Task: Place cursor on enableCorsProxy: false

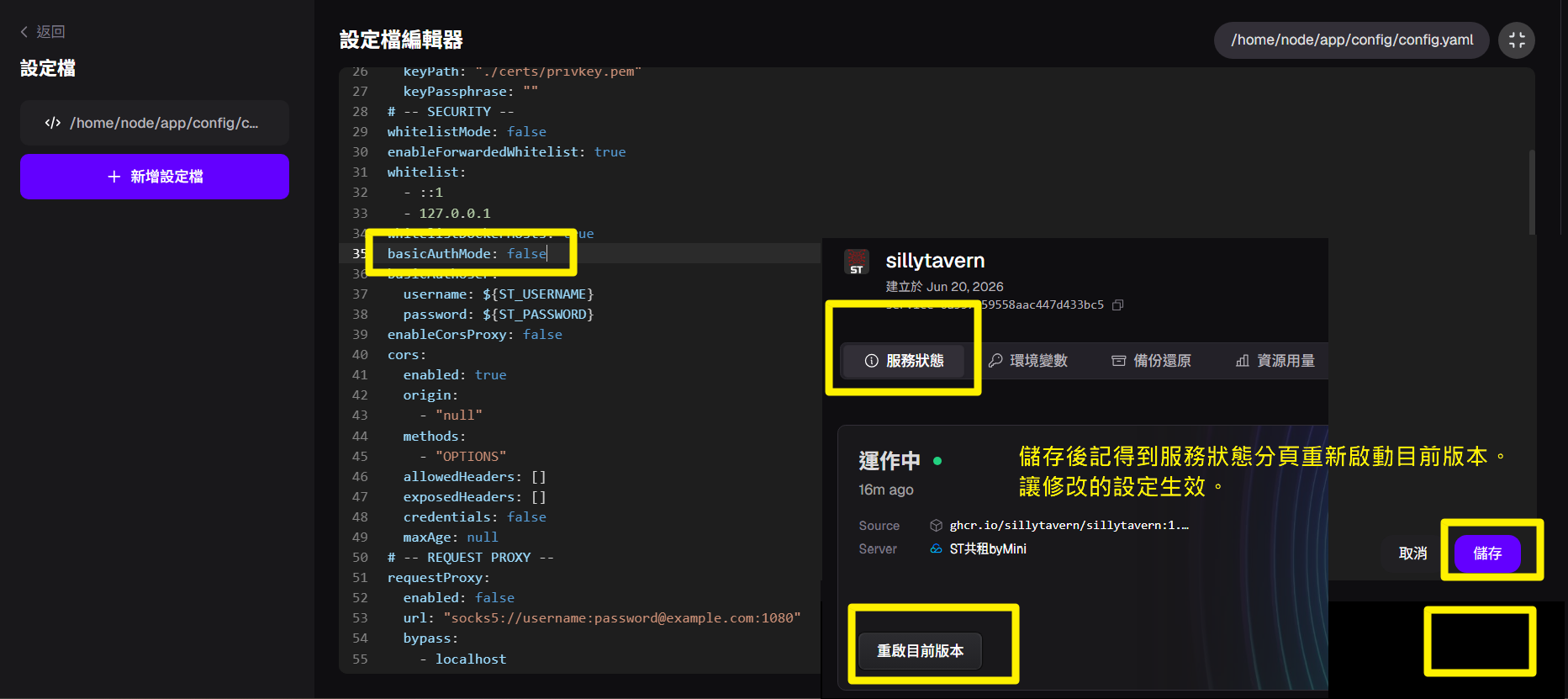Action: point(474,335)
